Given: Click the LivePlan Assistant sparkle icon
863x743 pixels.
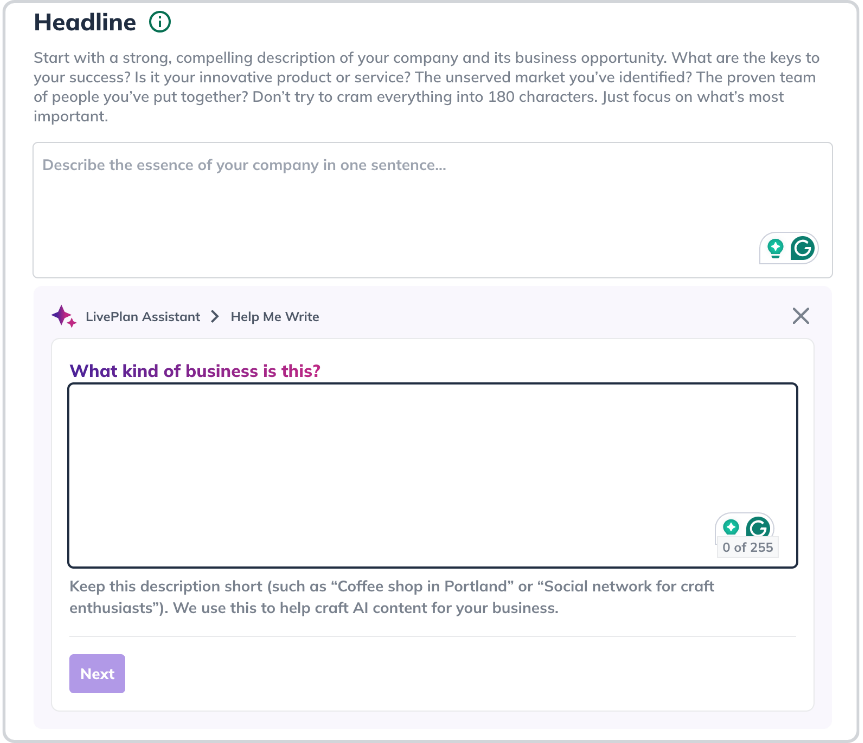Looking at the screenshot, I should coord(65,315).
